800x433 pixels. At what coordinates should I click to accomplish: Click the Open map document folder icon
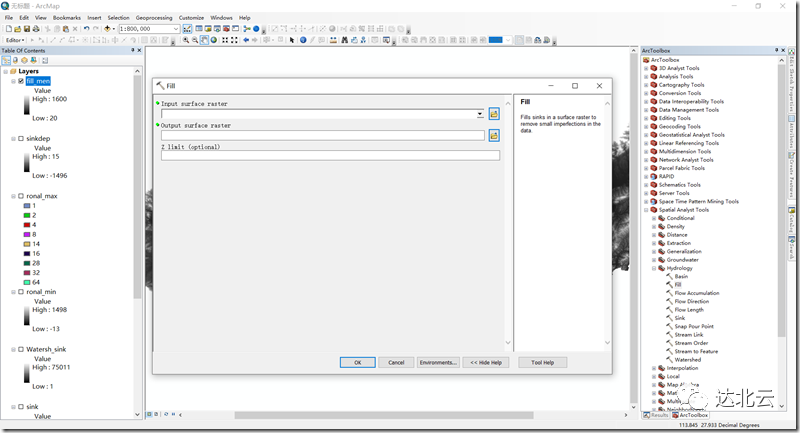coord(18,29)
